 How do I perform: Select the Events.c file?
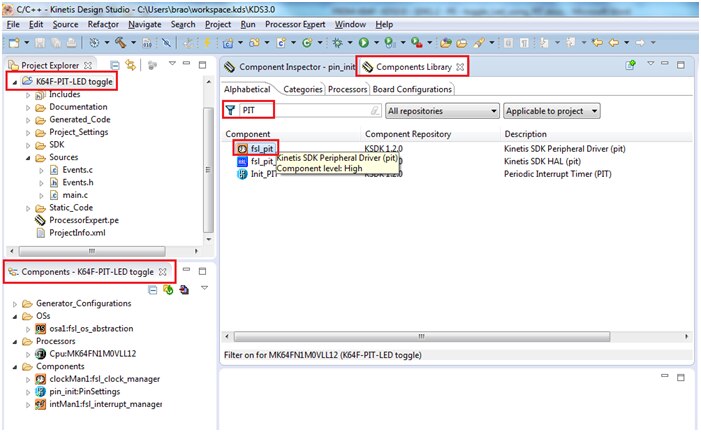click(x=77, y=170)
